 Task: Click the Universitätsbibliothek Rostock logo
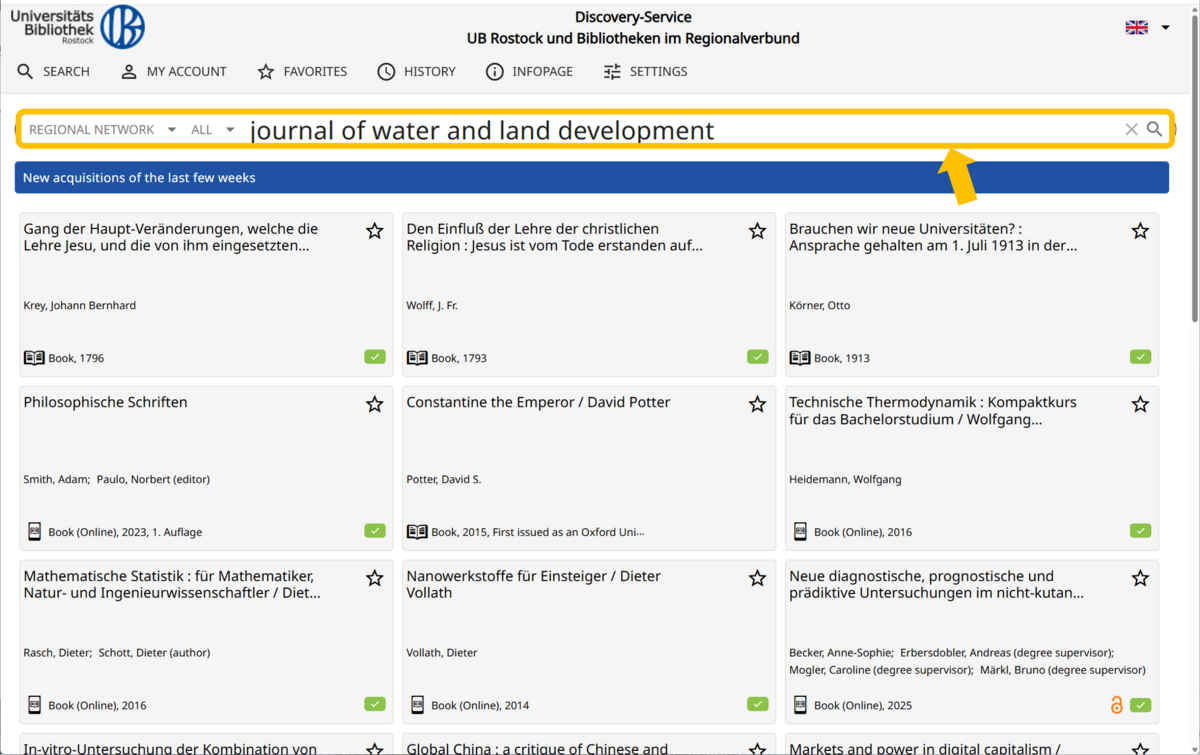coord(78,27)
